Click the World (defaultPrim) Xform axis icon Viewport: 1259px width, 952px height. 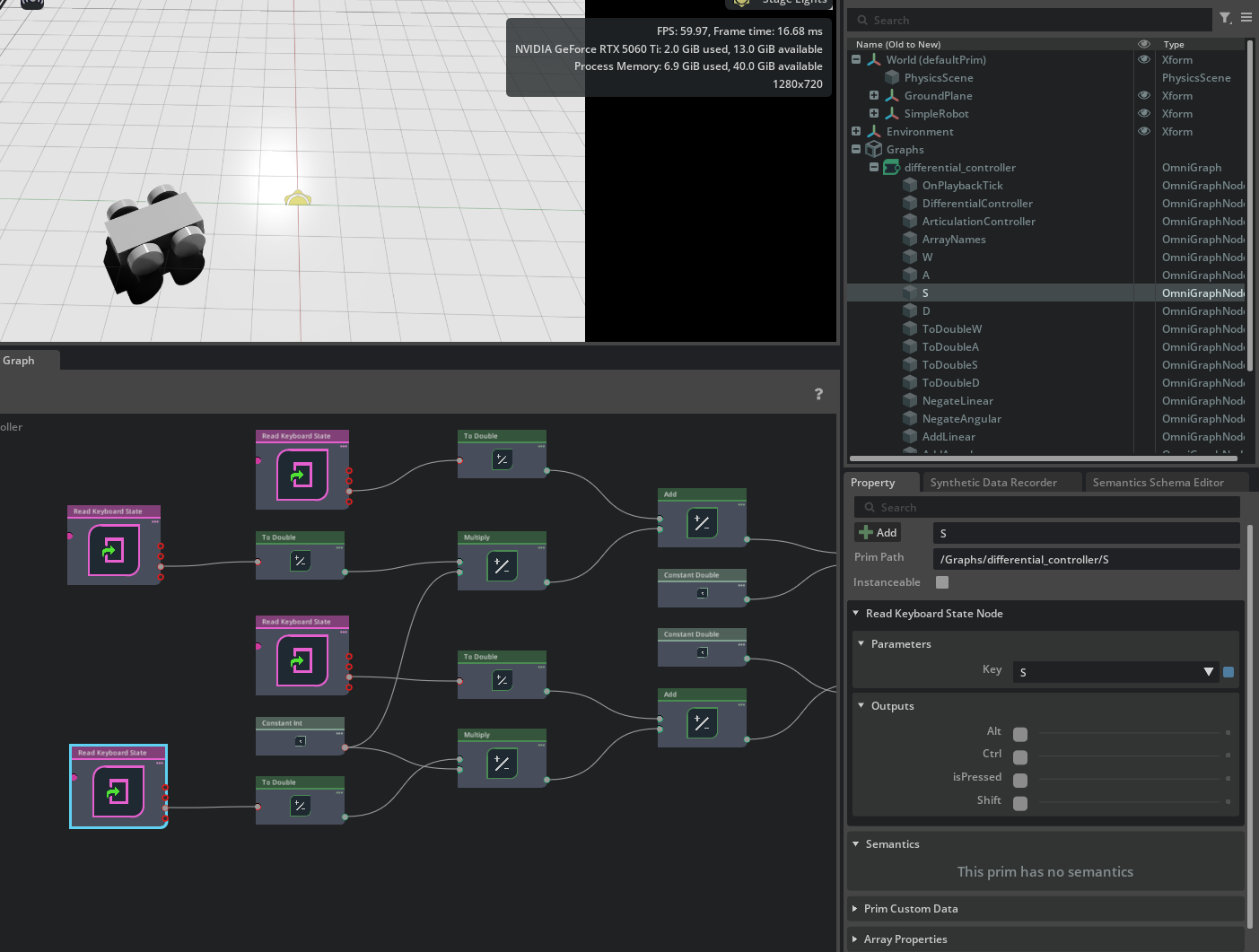click(874, 60)
